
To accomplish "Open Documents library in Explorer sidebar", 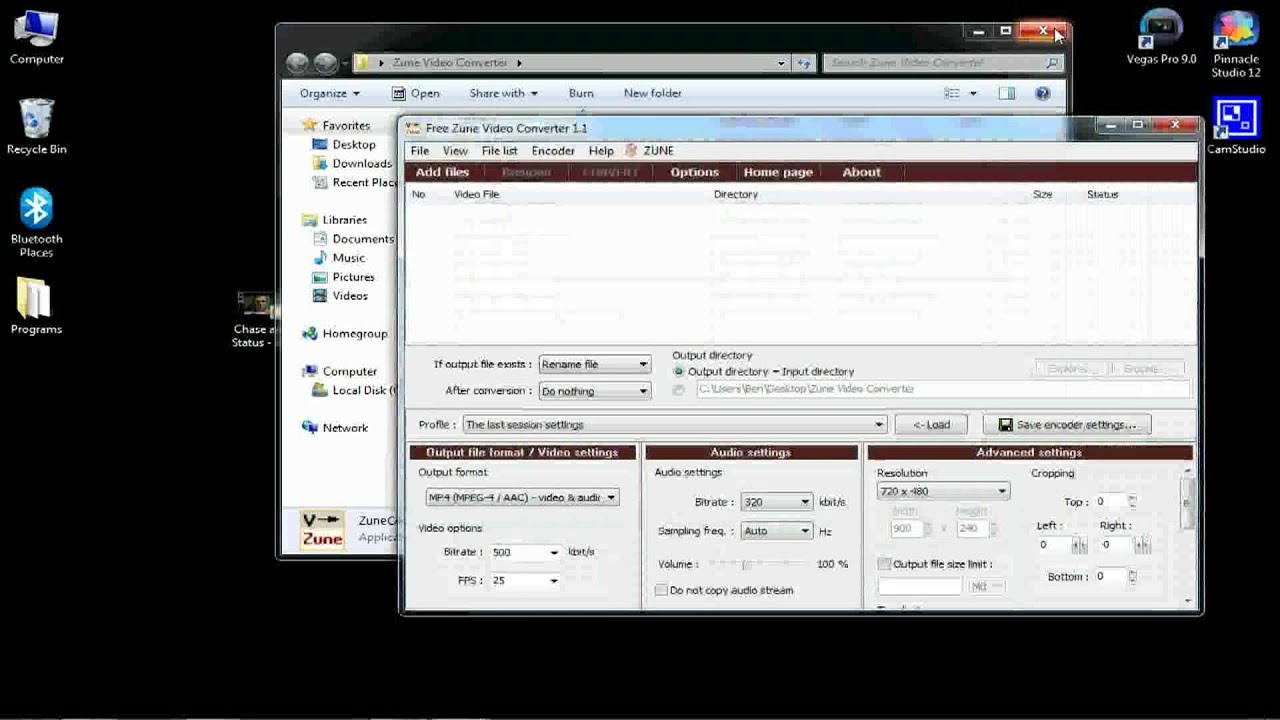I will tap(353, 239).
